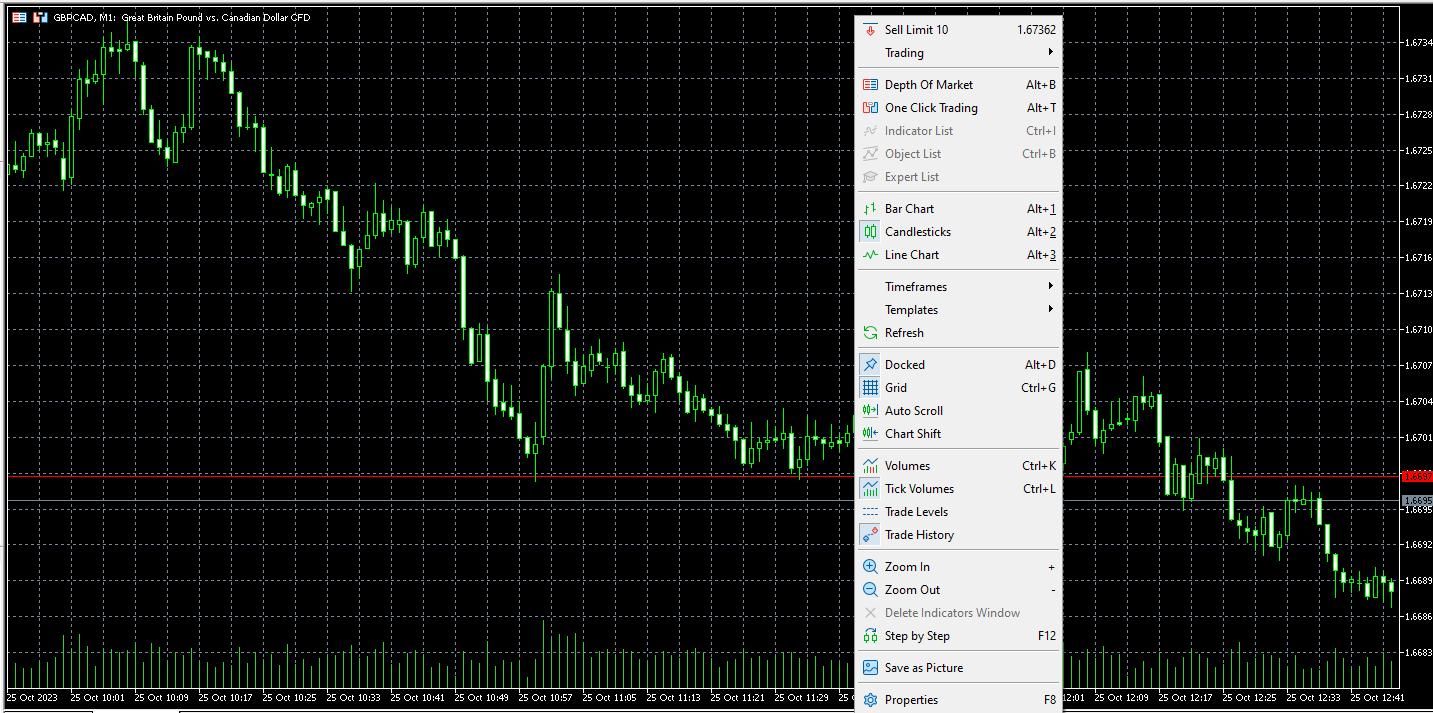
Task: Click the One Click Trading icon
Action: point(870,108)
